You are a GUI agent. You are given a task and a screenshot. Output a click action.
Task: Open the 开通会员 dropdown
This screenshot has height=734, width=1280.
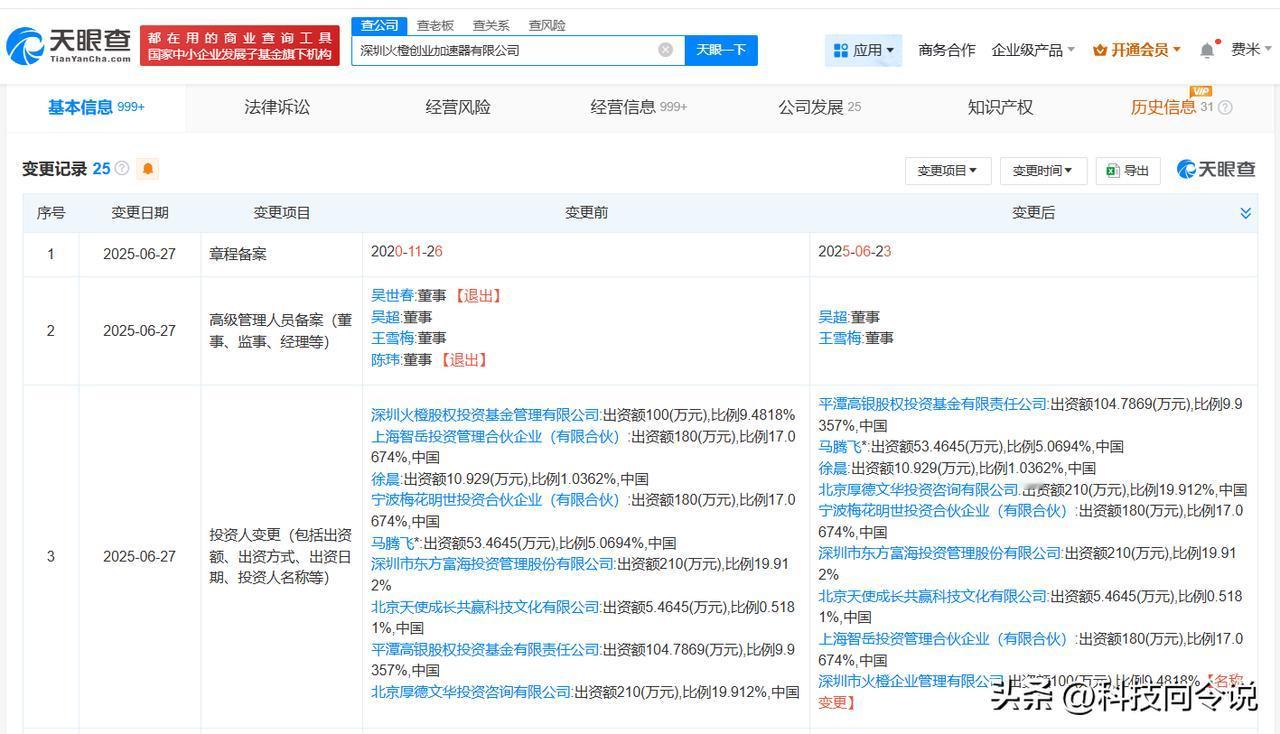coord(1137,50)
